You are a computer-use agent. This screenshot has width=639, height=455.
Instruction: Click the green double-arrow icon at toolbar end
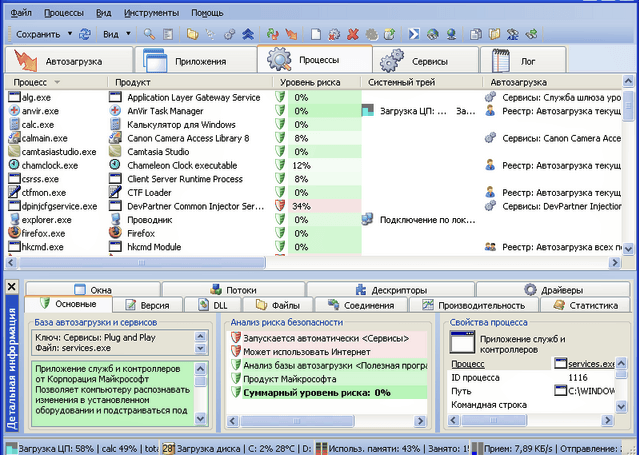pos(531,34)
